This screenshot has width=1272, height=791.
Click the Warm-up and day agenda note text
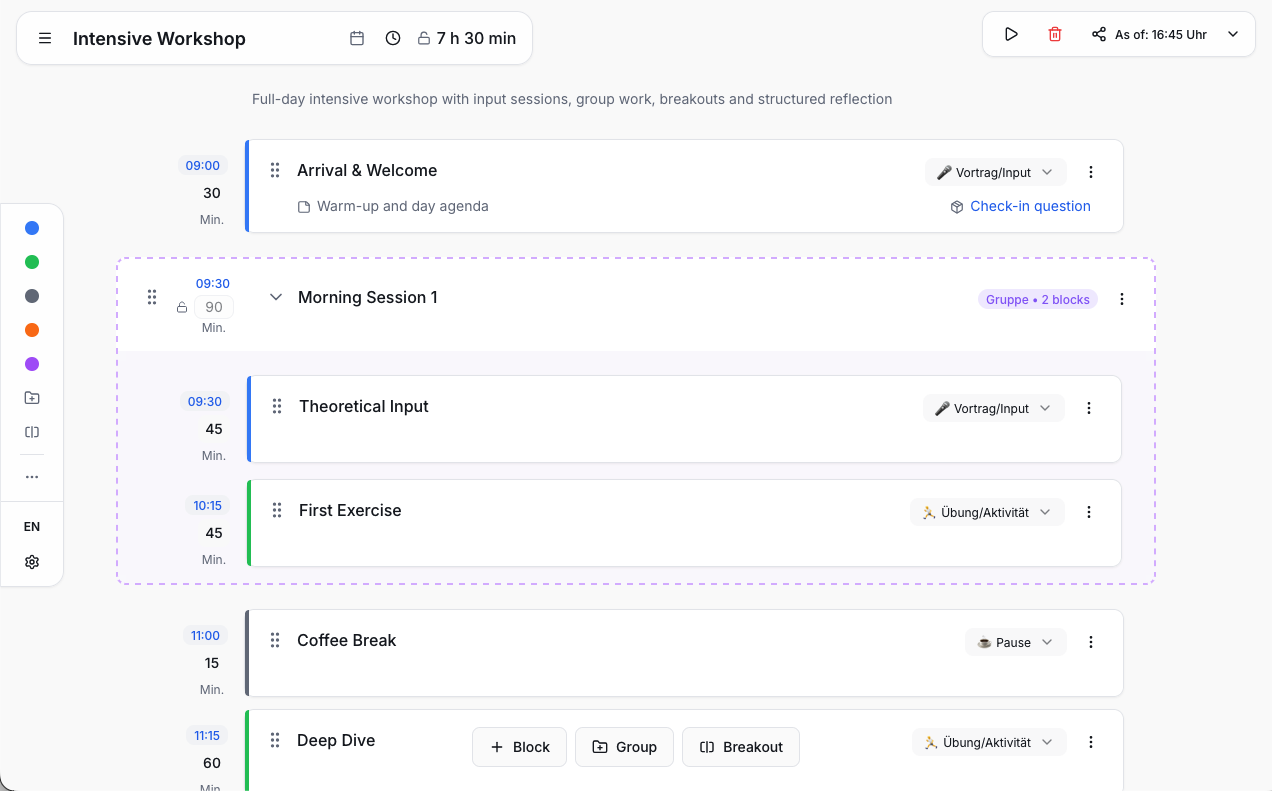[403, 206]
